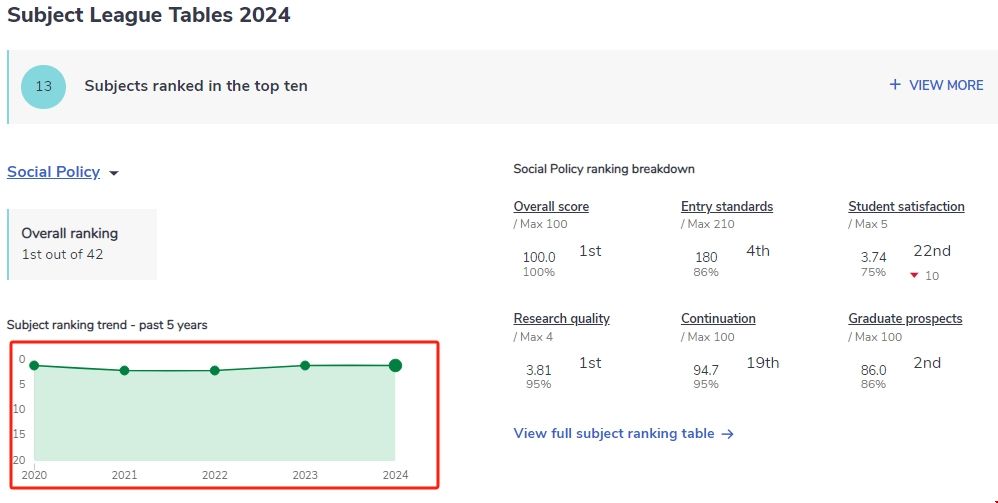This screenshot has width=998, height=503.
Task: Click the red down arrow under Student satisfaction
Action: pyautogui.click(x=914, y=276)
